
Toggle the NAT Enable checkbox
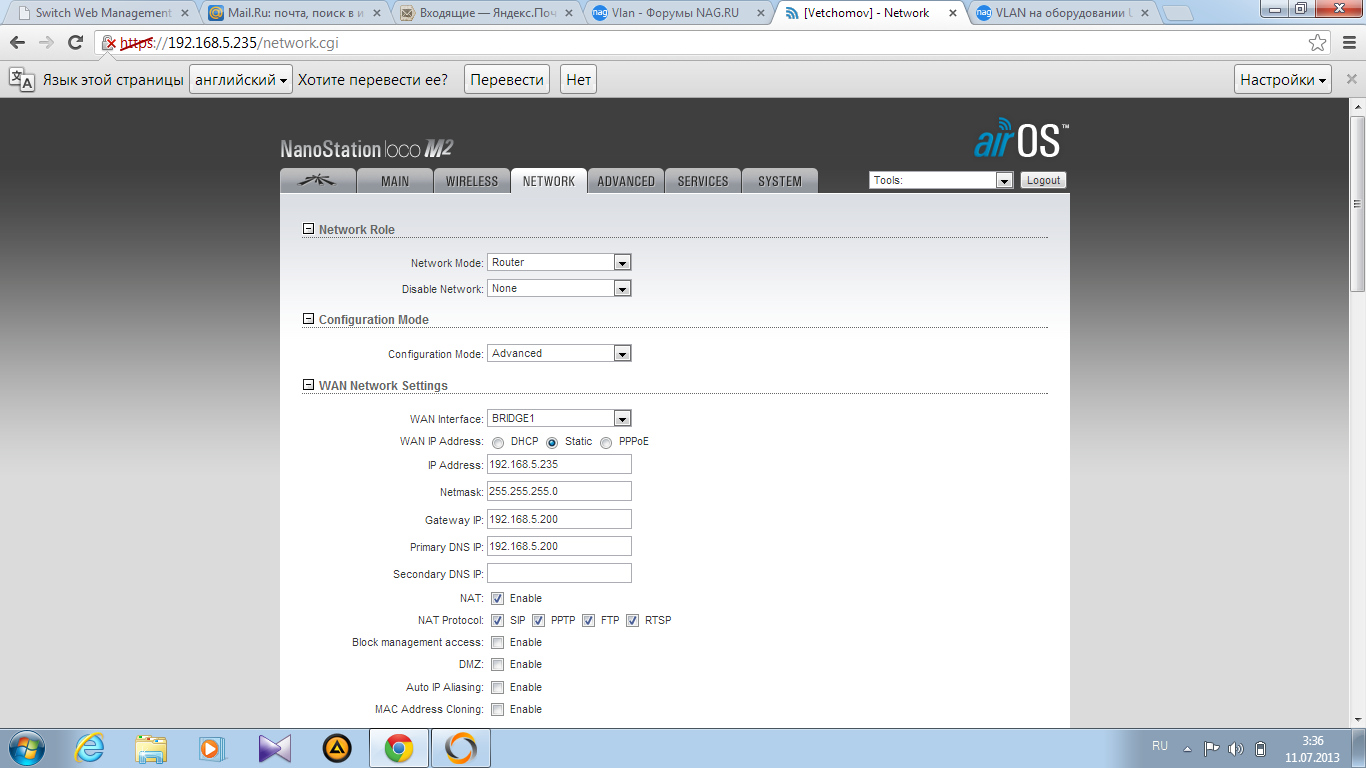pos(498,598)
